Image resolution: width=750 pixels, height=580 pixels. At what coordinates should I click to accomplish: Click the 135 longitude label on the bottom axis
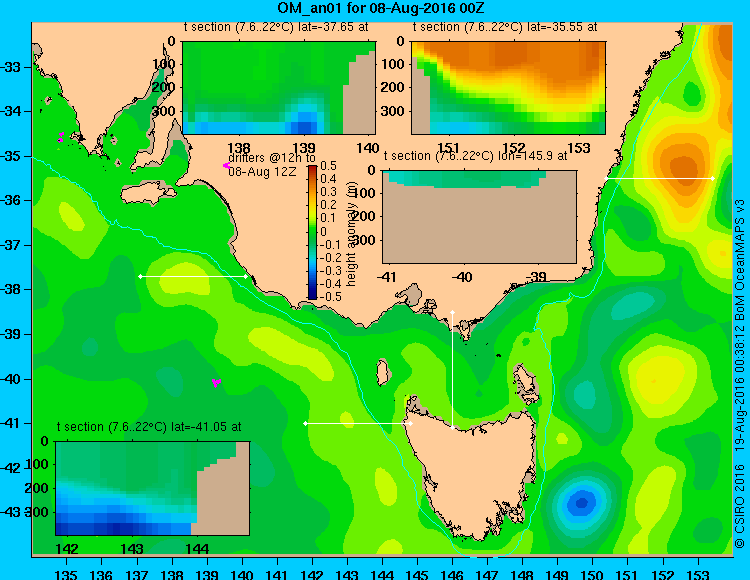[x=66, y=574]
